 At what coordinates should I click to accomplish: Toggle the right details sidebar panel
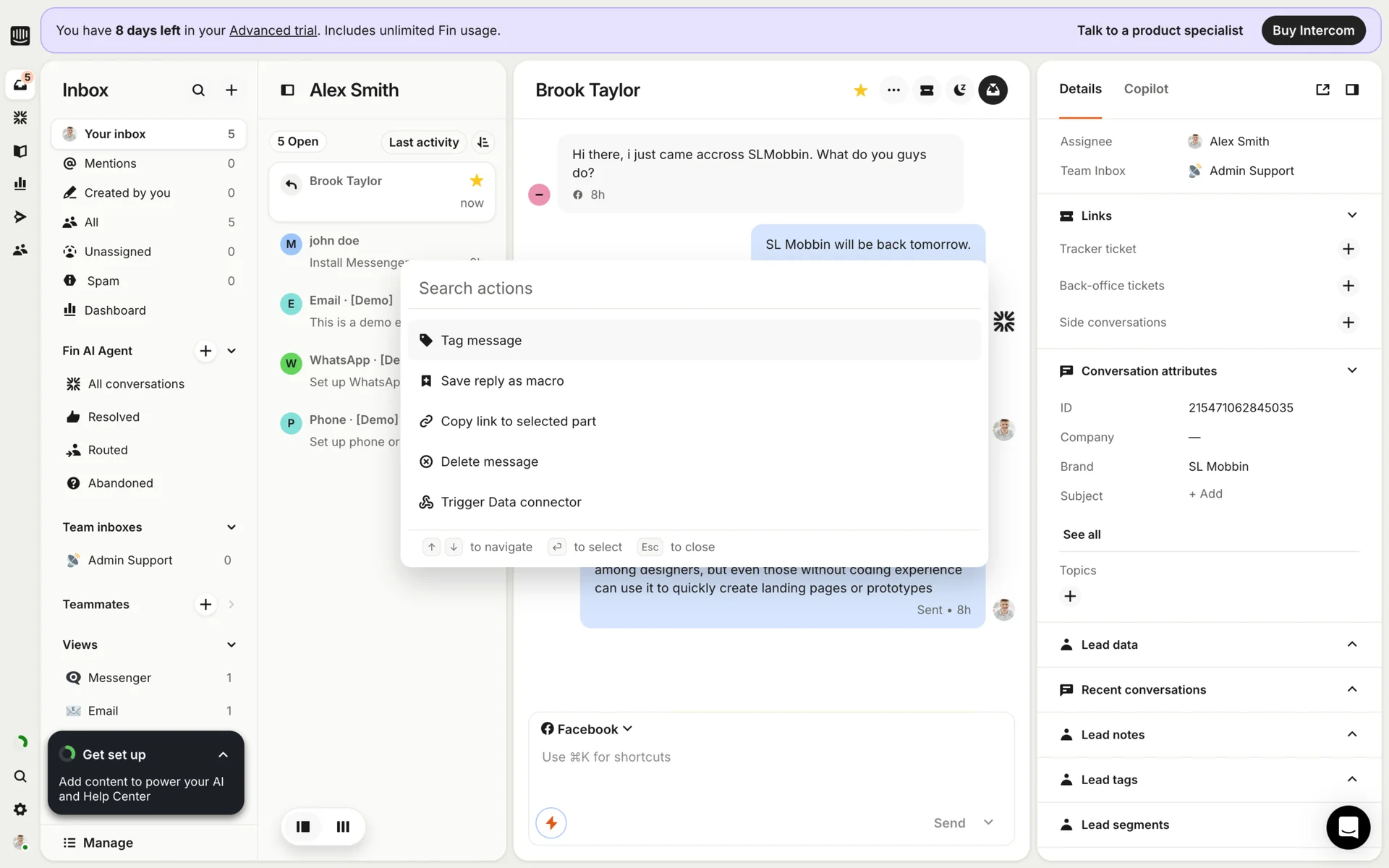(x=1351, y=90)
